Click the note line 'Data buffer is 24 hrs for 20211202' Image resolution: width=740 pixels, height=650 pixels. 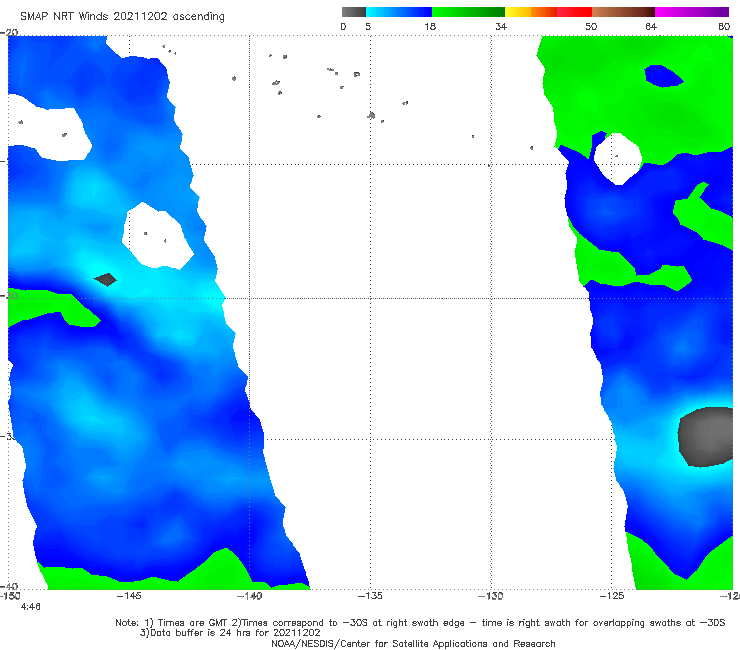[x=230, y=633]
